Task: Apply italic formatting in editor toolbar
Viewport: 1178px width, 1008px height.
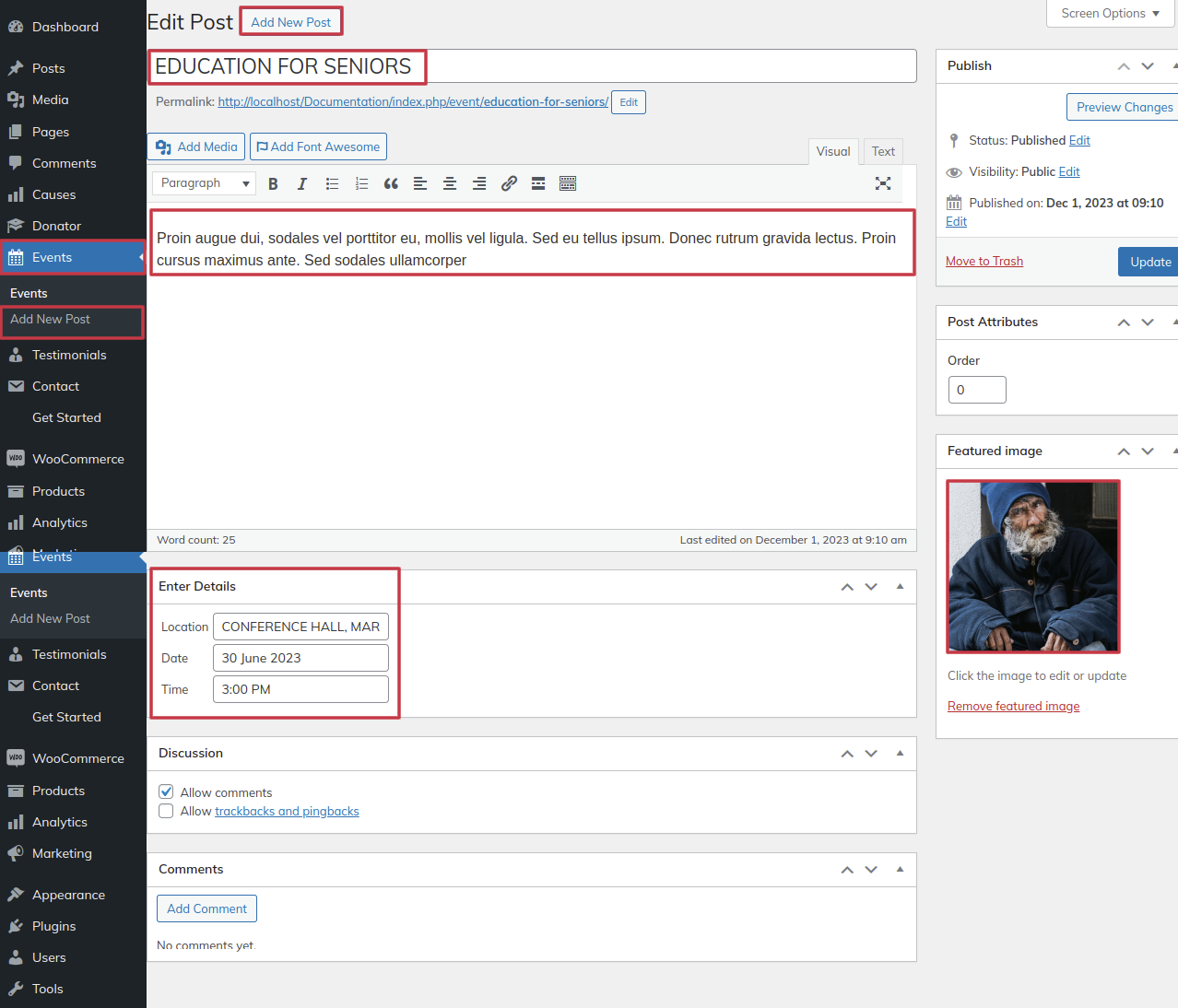Action: click(x=302, y=184)
